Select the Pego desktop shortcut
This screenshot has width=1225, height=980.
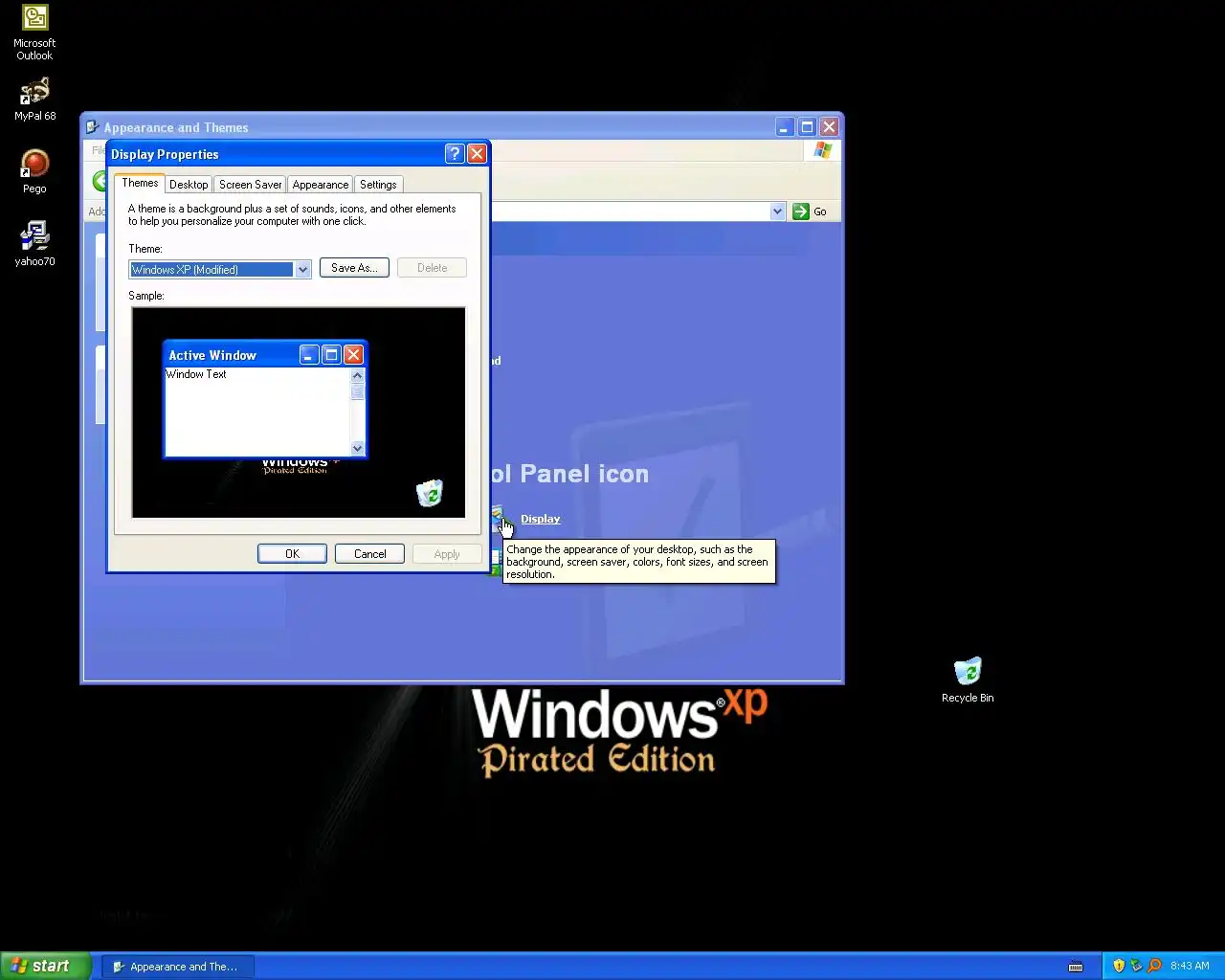click(x=34, y=171)
